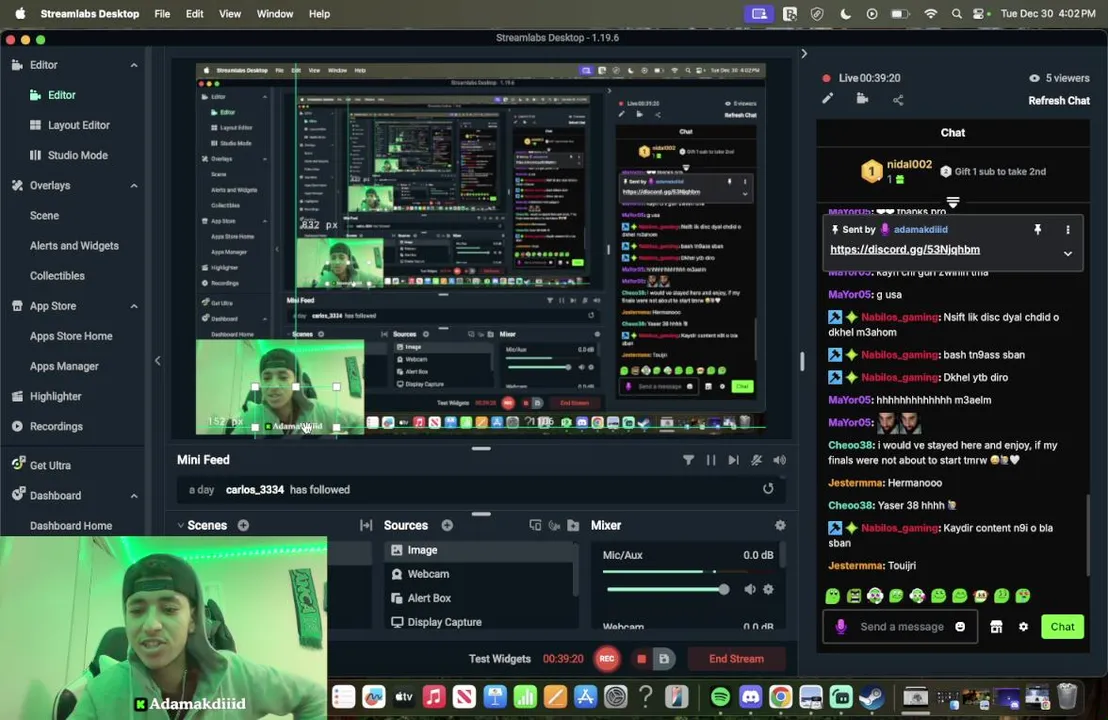Click the green Chat send button

[1062, 627]
